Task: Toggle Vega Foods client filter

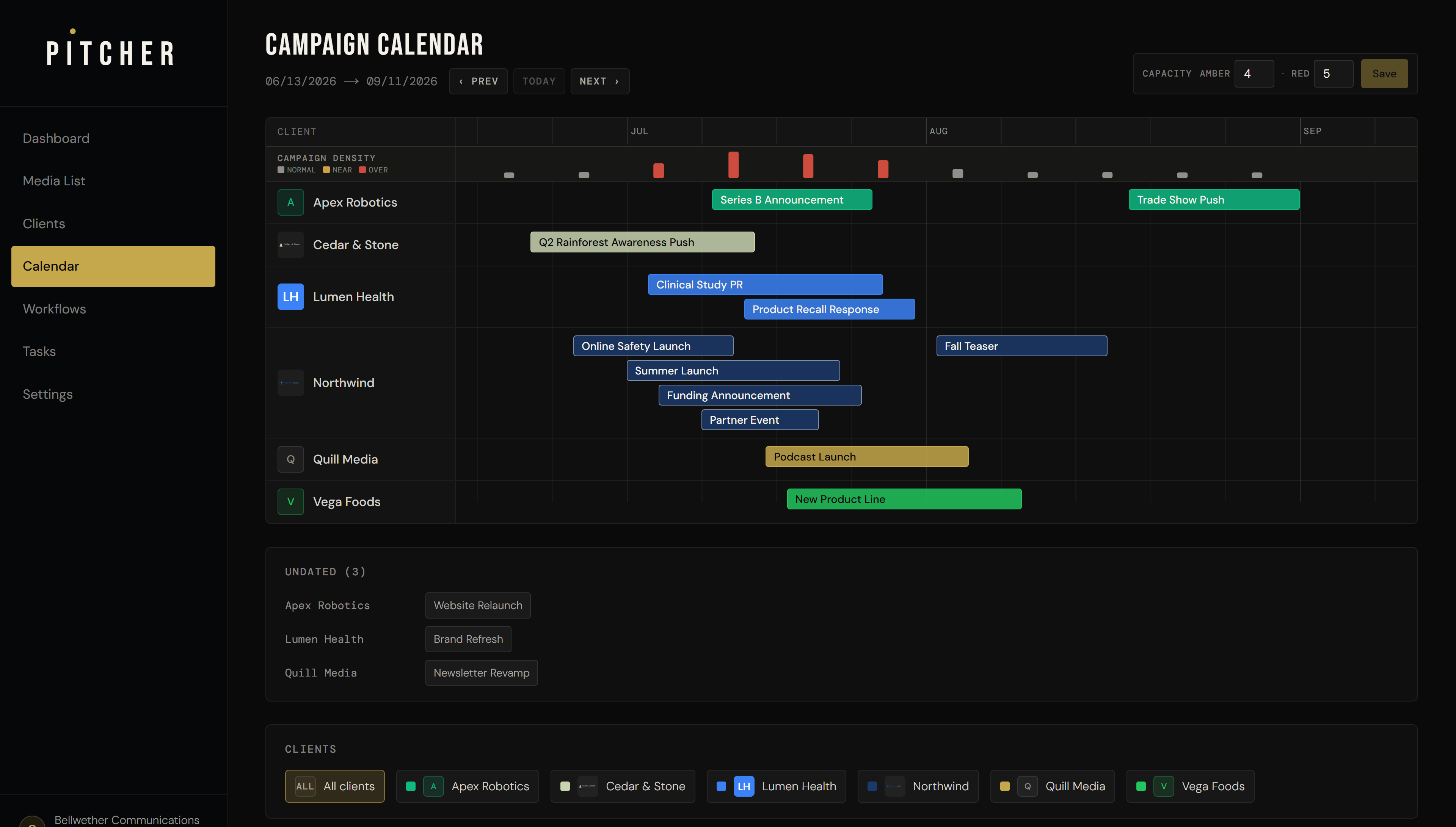Action: click(1190, 786)
